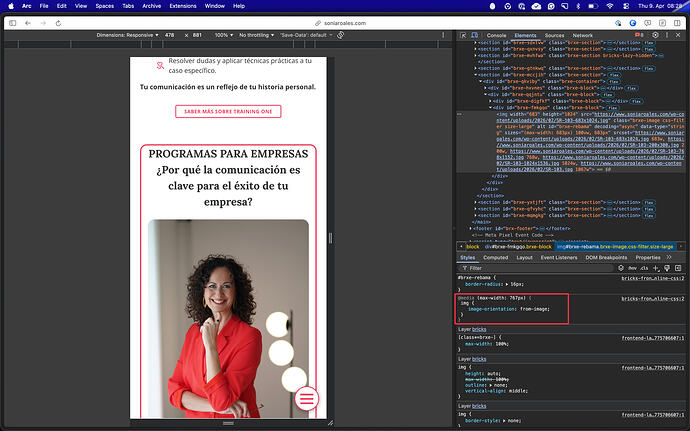
Task: Open the DevTools kebab menu
Action: coord(667,35)
